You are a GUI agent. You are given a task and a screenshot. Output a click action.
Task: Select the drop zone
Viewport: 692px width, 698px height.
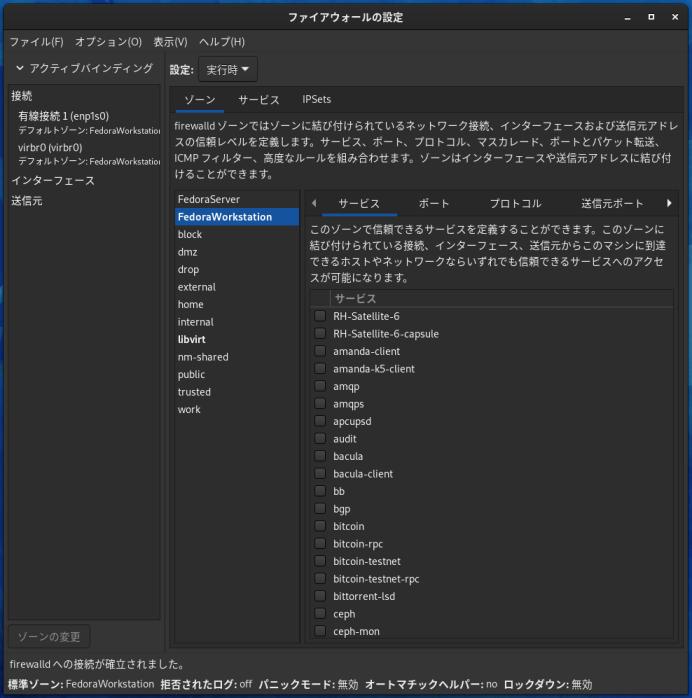coord(237,269)
